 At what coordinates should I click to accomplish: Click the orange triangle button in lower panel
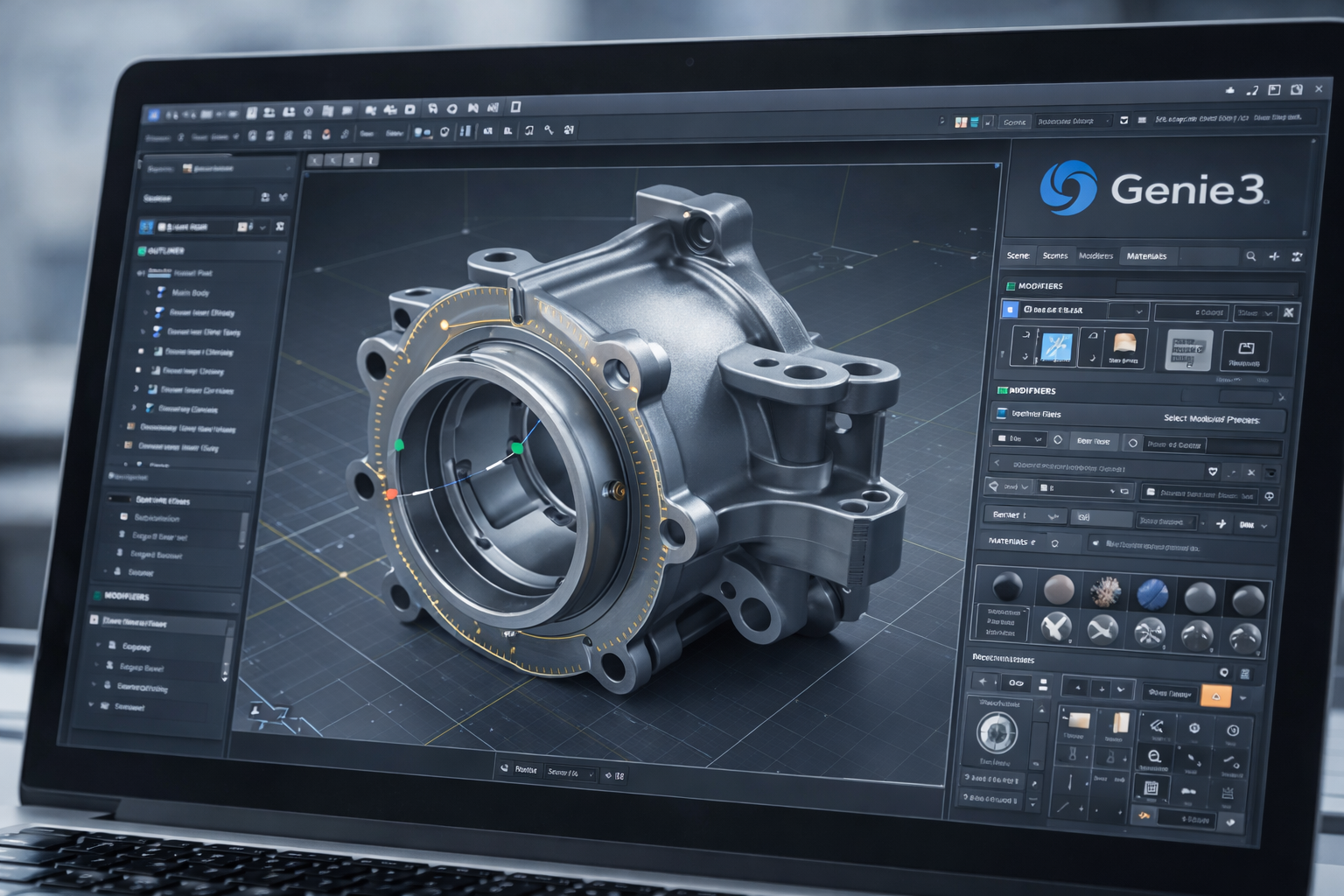coord(1215,696)
